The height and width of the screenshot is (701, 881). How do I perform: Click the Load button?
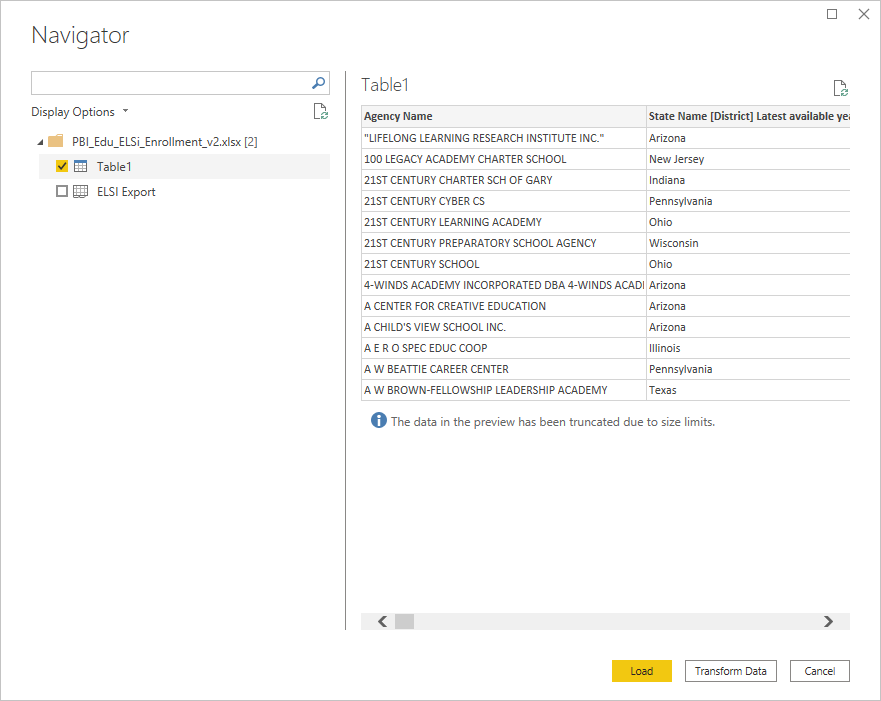[641, 670]
